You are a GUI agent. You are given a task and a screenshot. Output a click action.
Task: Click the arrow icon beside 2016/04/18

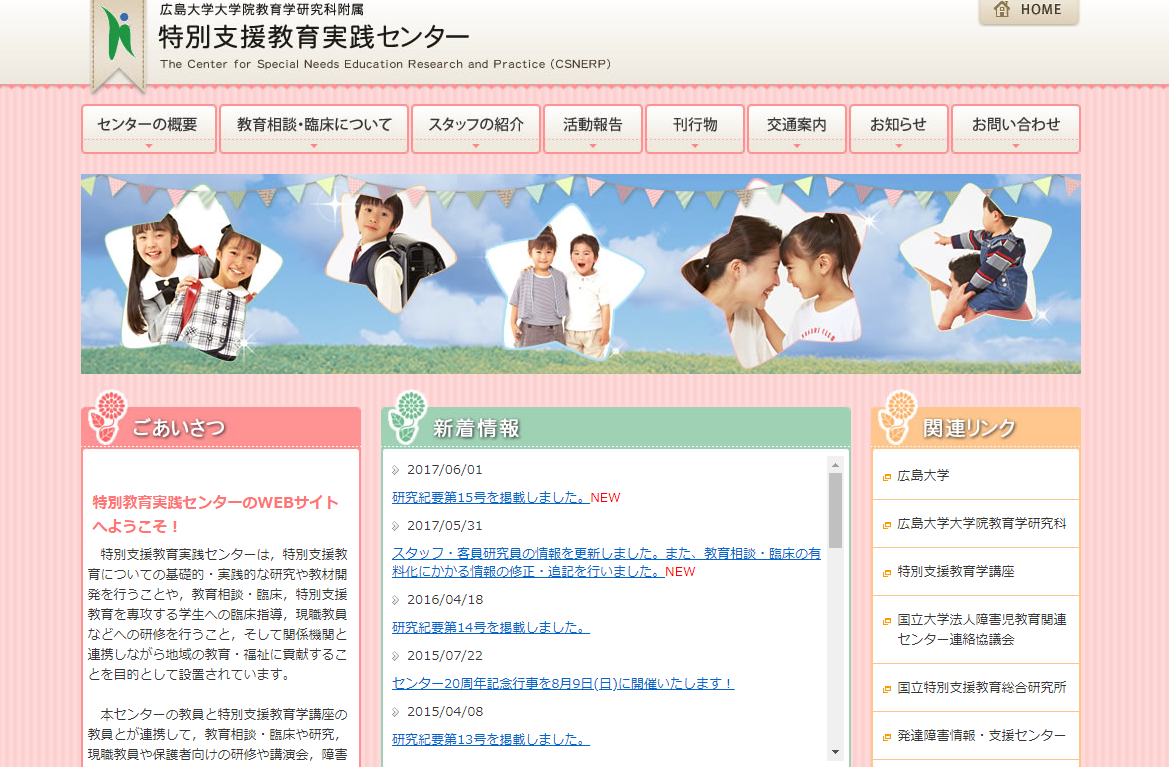(x=396, y=600)
